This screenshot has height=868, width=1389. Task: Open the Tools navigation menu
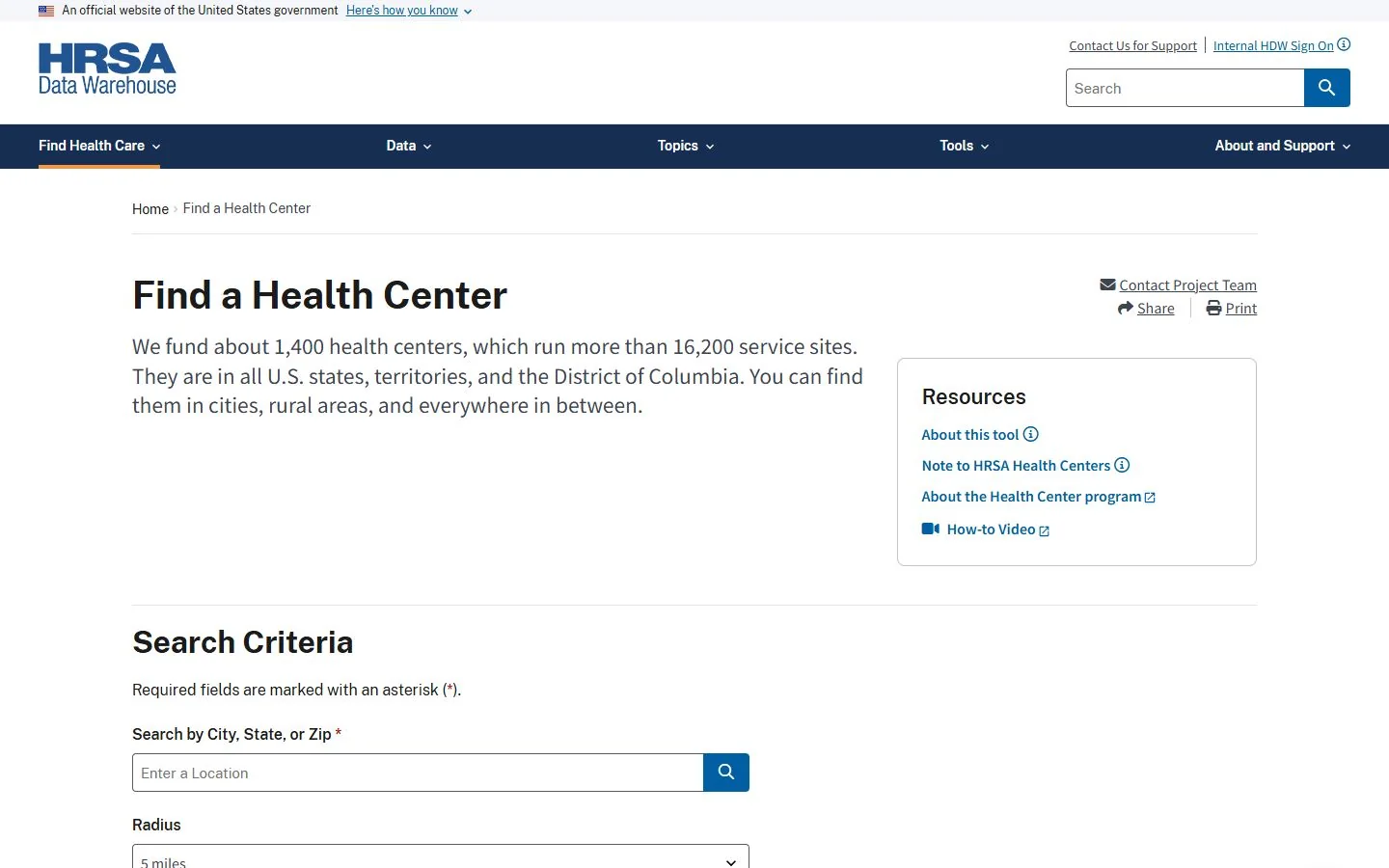[x=965, y=146]
